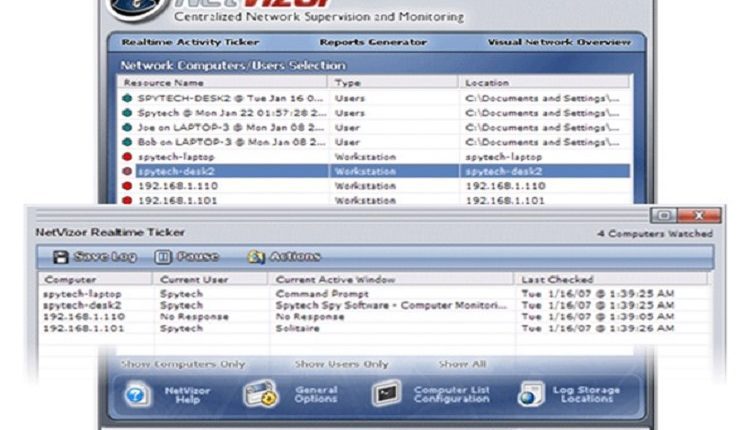Click 192.168.1.110 in ticker Computer column

84,317
